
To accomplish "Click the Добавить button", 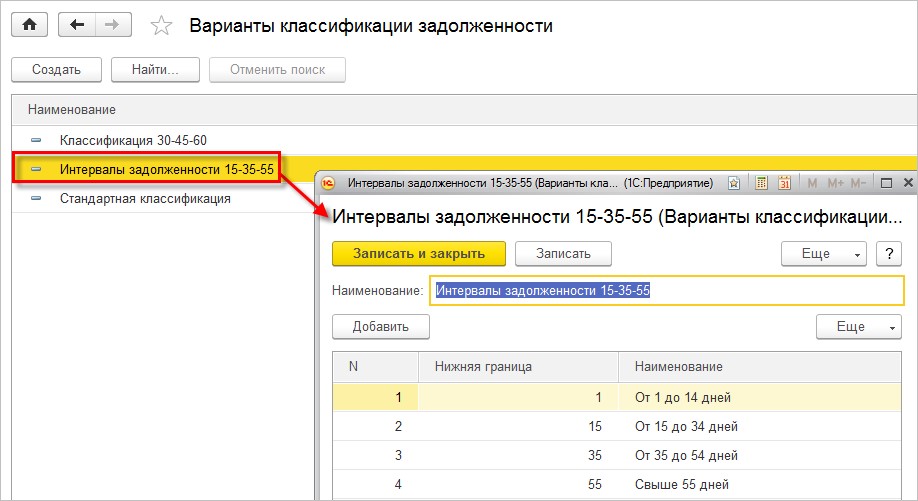I will tap(380, 326).
